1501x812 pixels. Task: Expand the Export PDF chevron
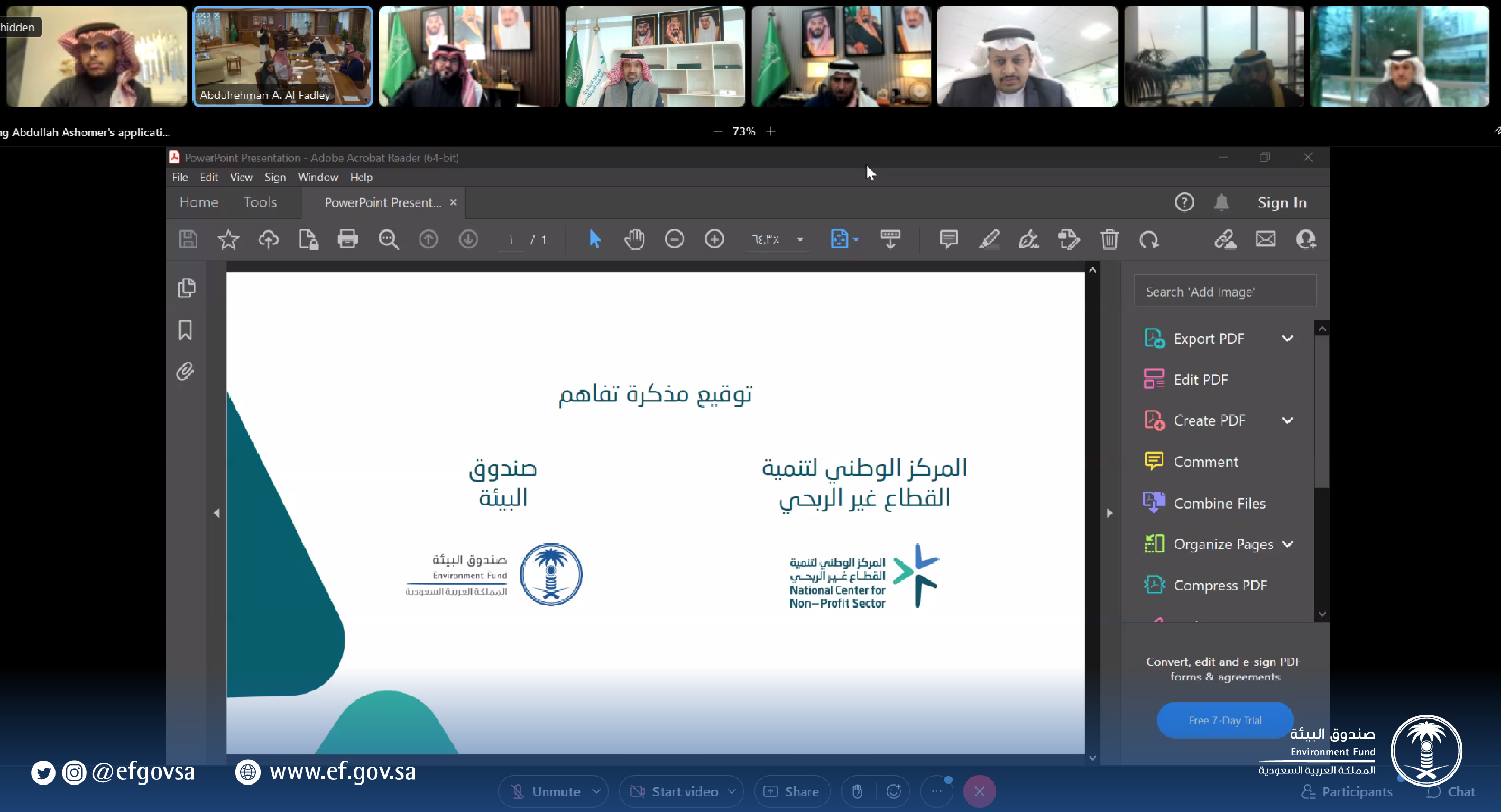click(1288, 338)
